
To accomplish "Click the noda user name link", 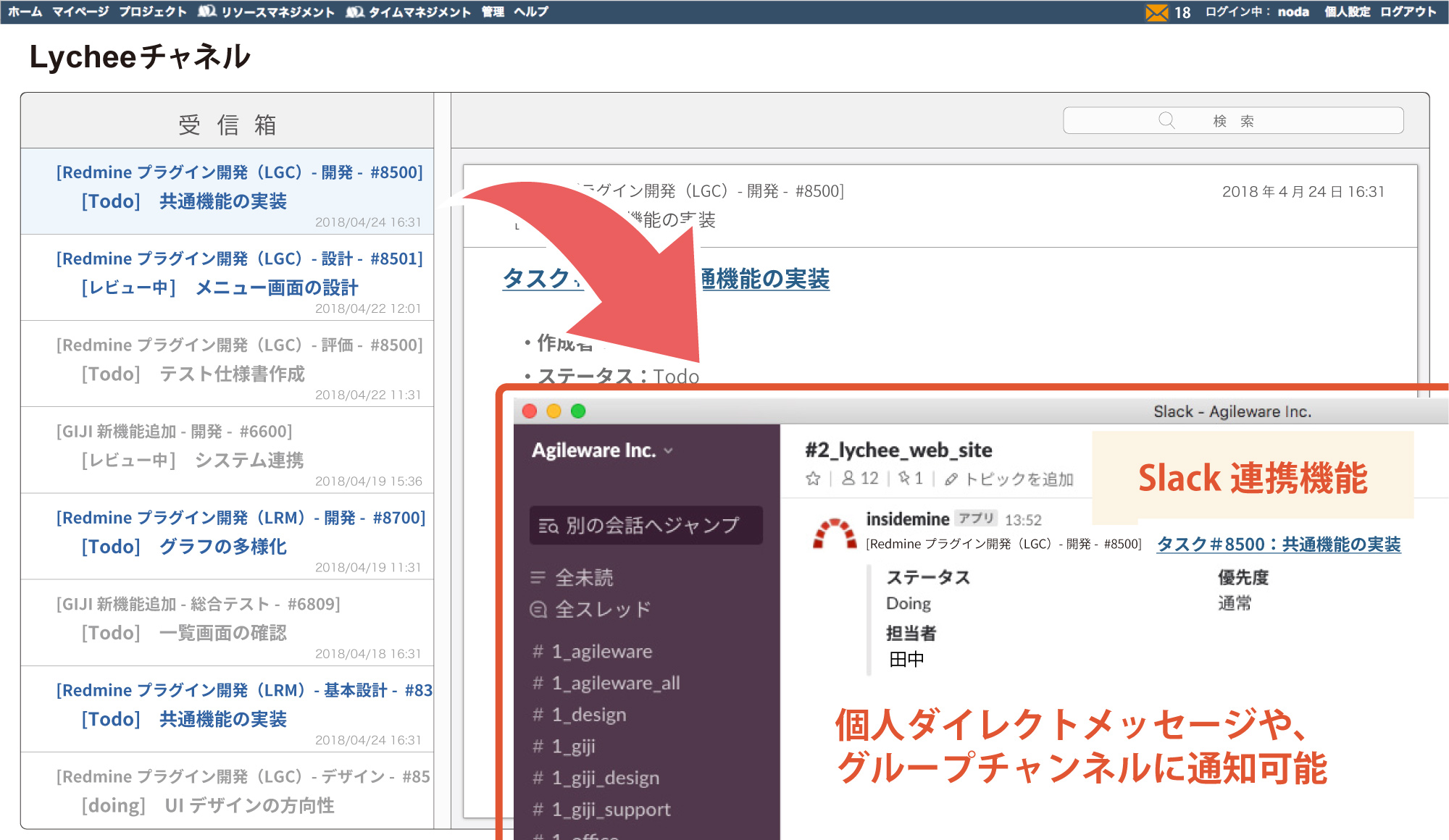I will (1293, 12).
